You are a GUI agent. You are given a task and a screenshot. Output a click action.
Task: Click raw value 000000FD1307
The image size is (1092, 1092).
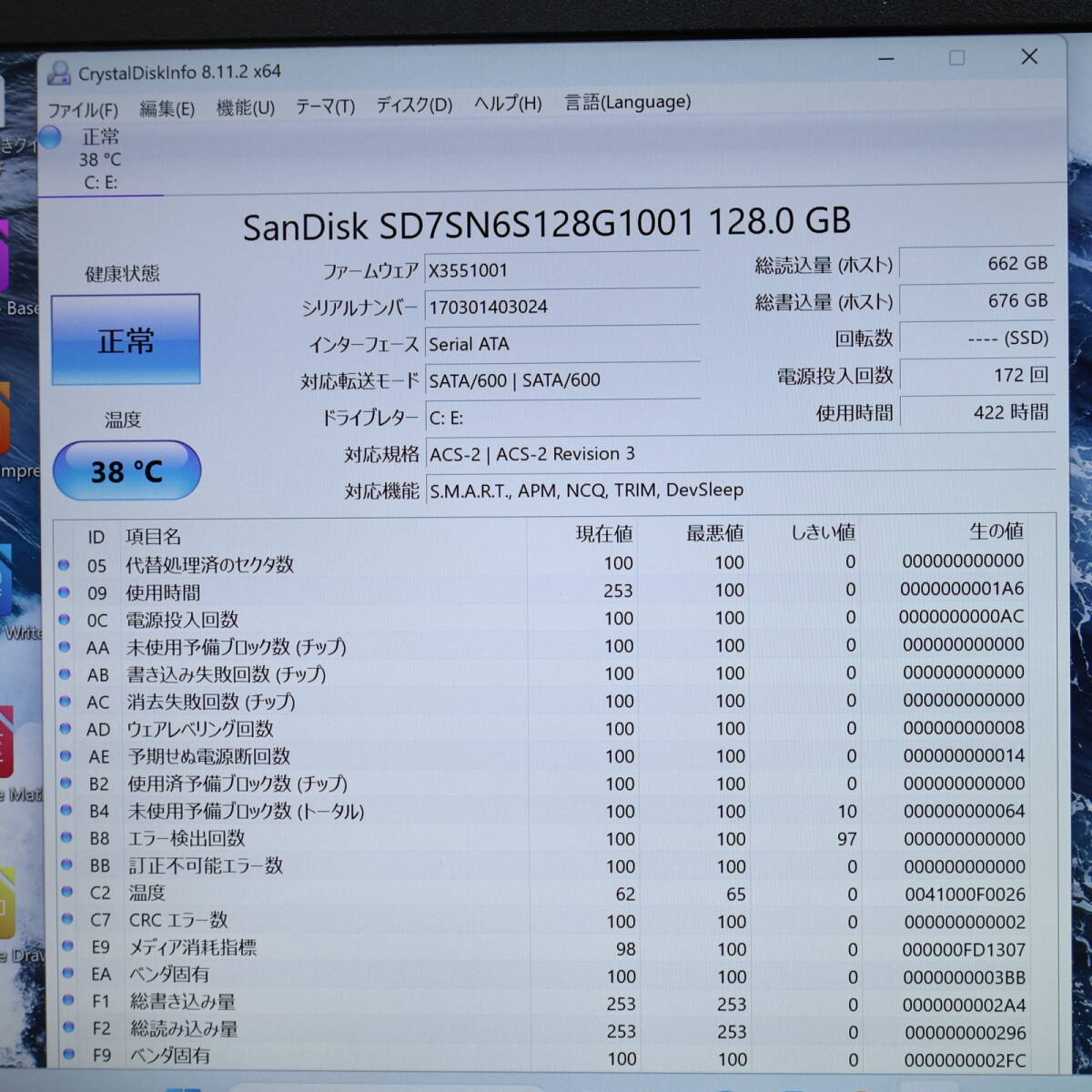tap(964, 949)
